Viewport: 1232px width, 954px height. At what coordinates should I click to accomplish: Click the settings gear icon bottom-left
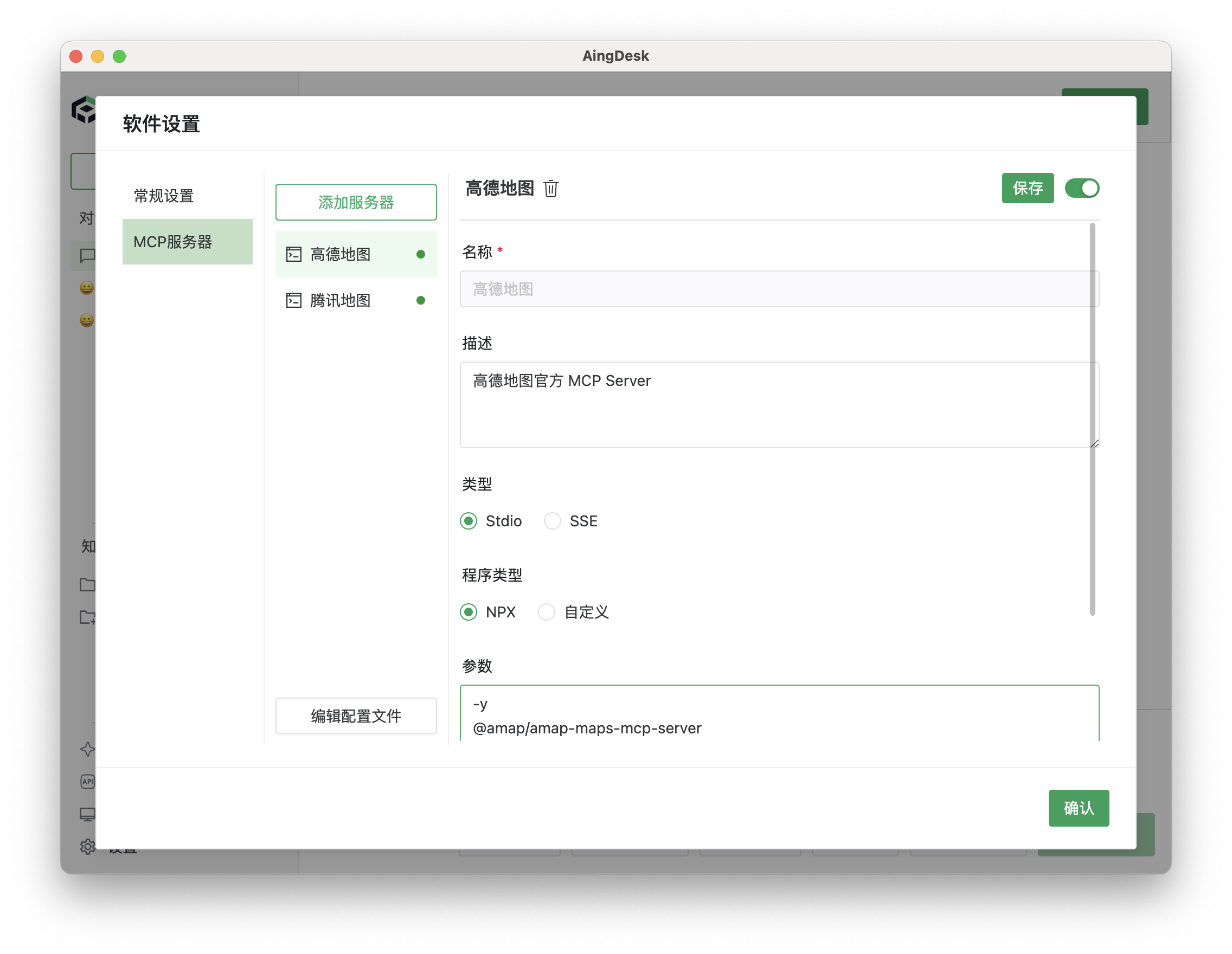(87, 846)
